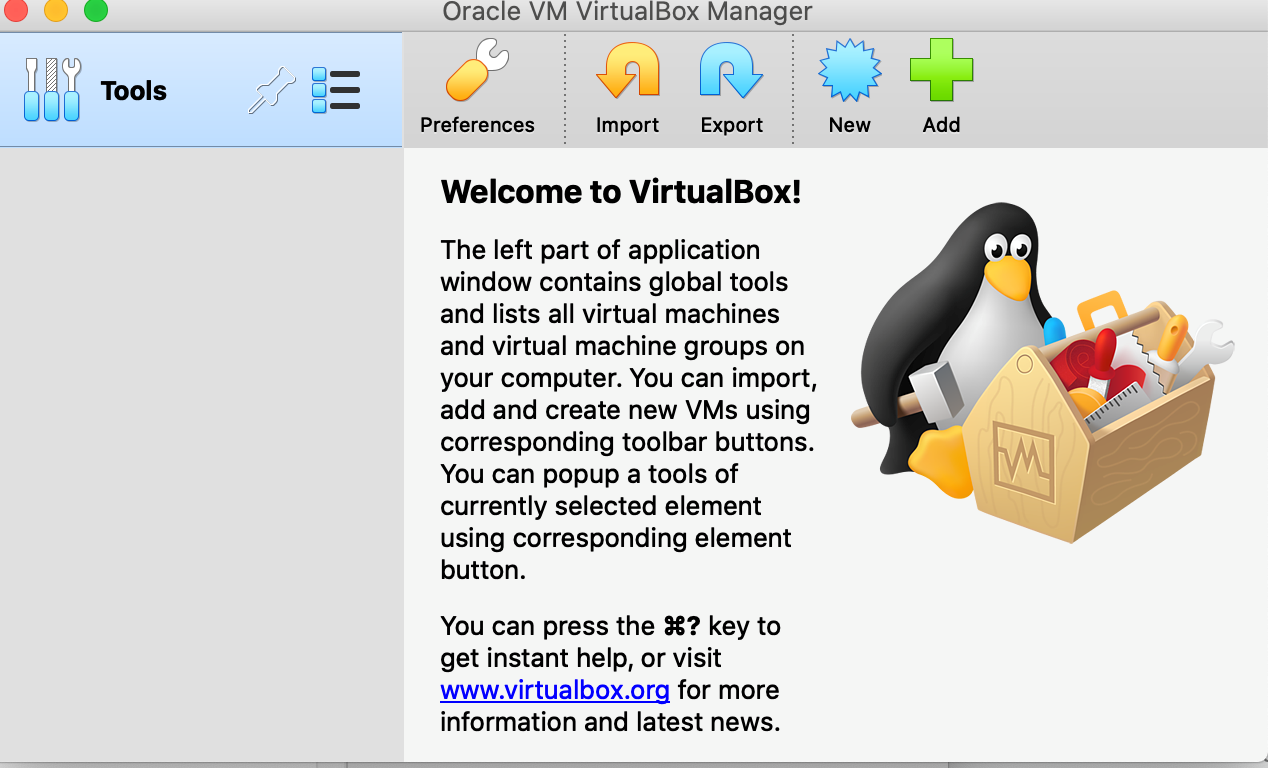Click the Import appliance arrow icon

click(627, 72)
